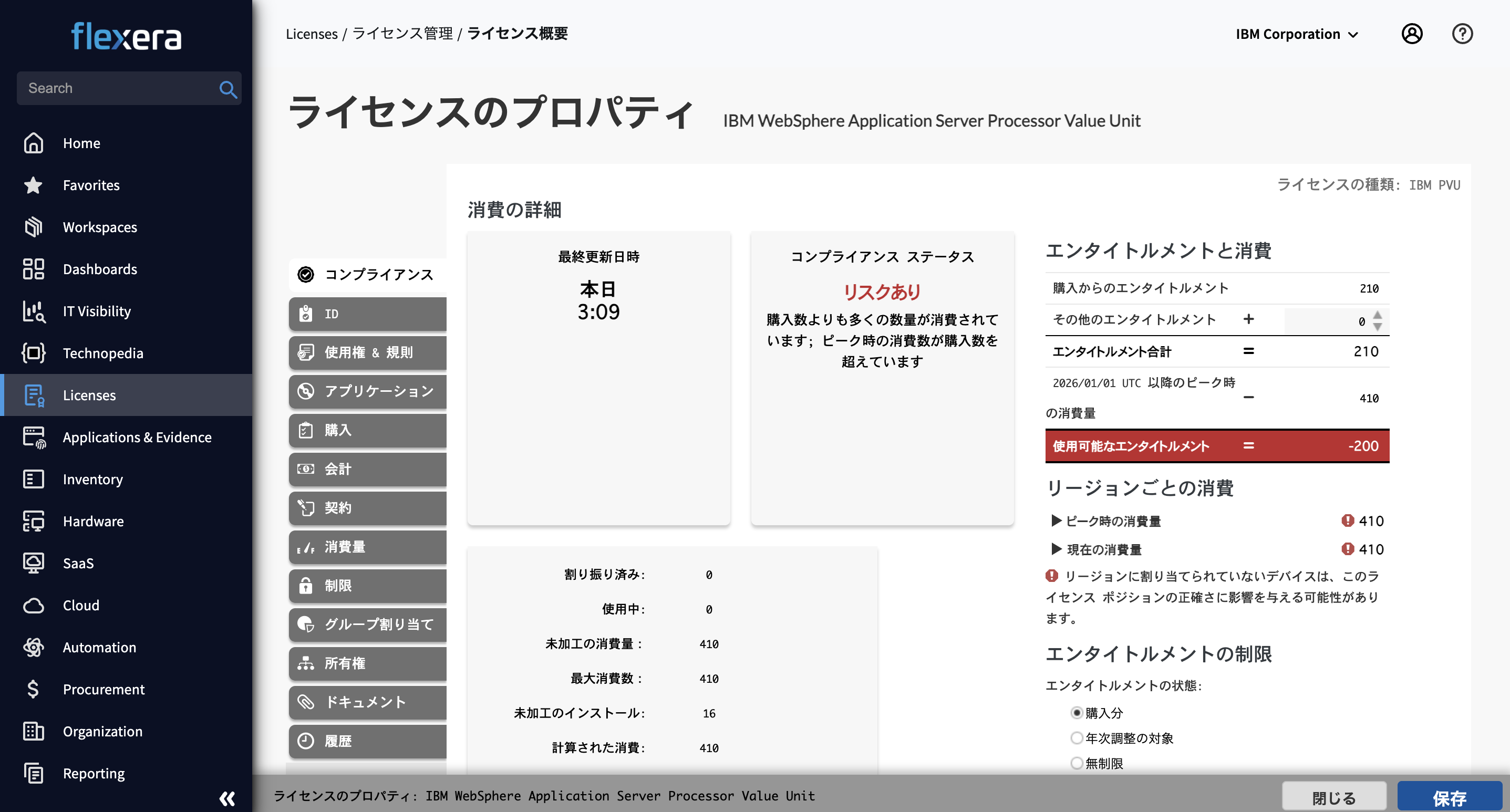Open the IBM Corporation account dropdown
1510x812 pixels.
pos(1296,34)
